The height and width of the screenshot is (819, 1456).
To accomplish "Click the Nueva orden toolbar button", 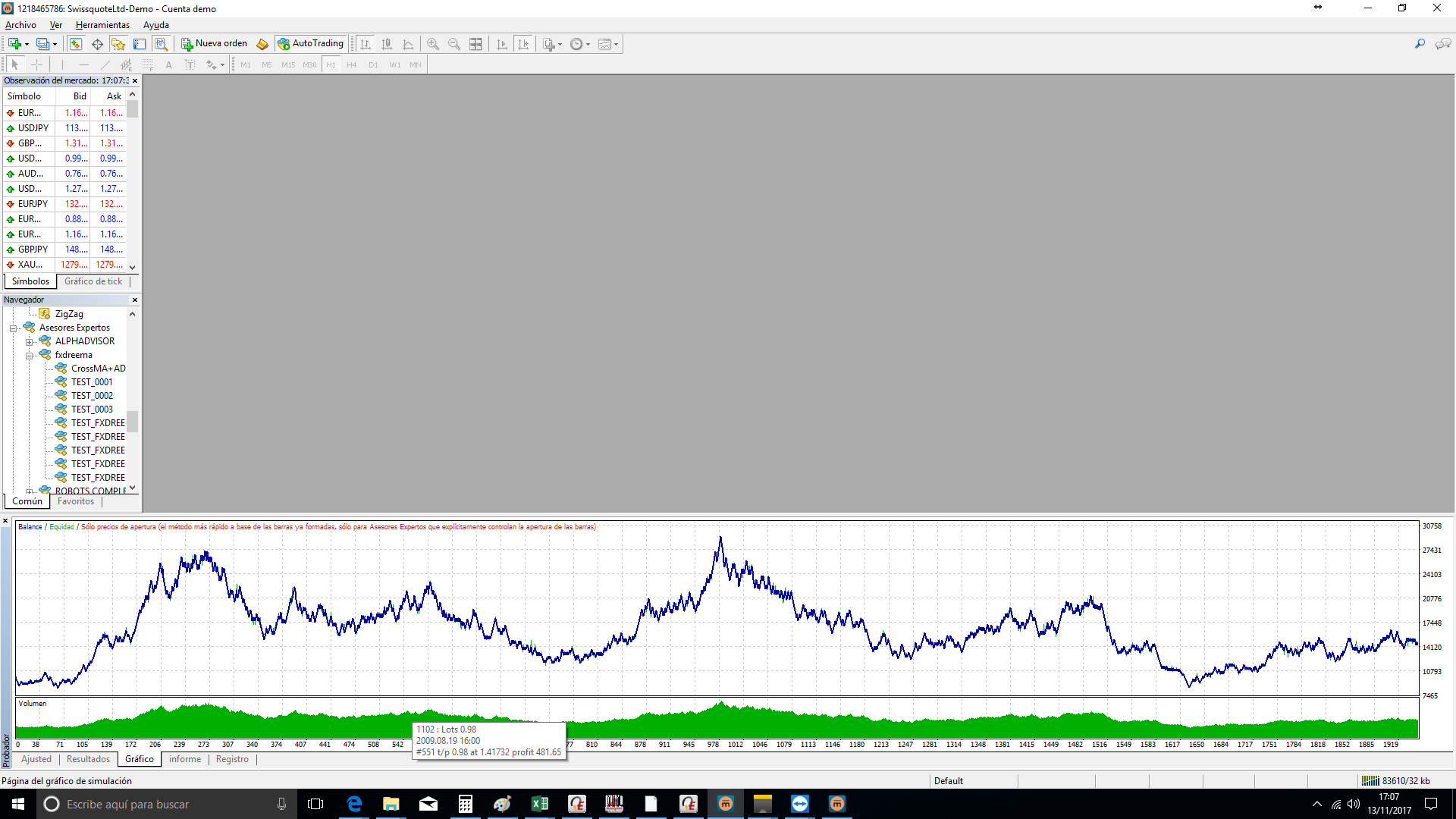I will [214, 44].
